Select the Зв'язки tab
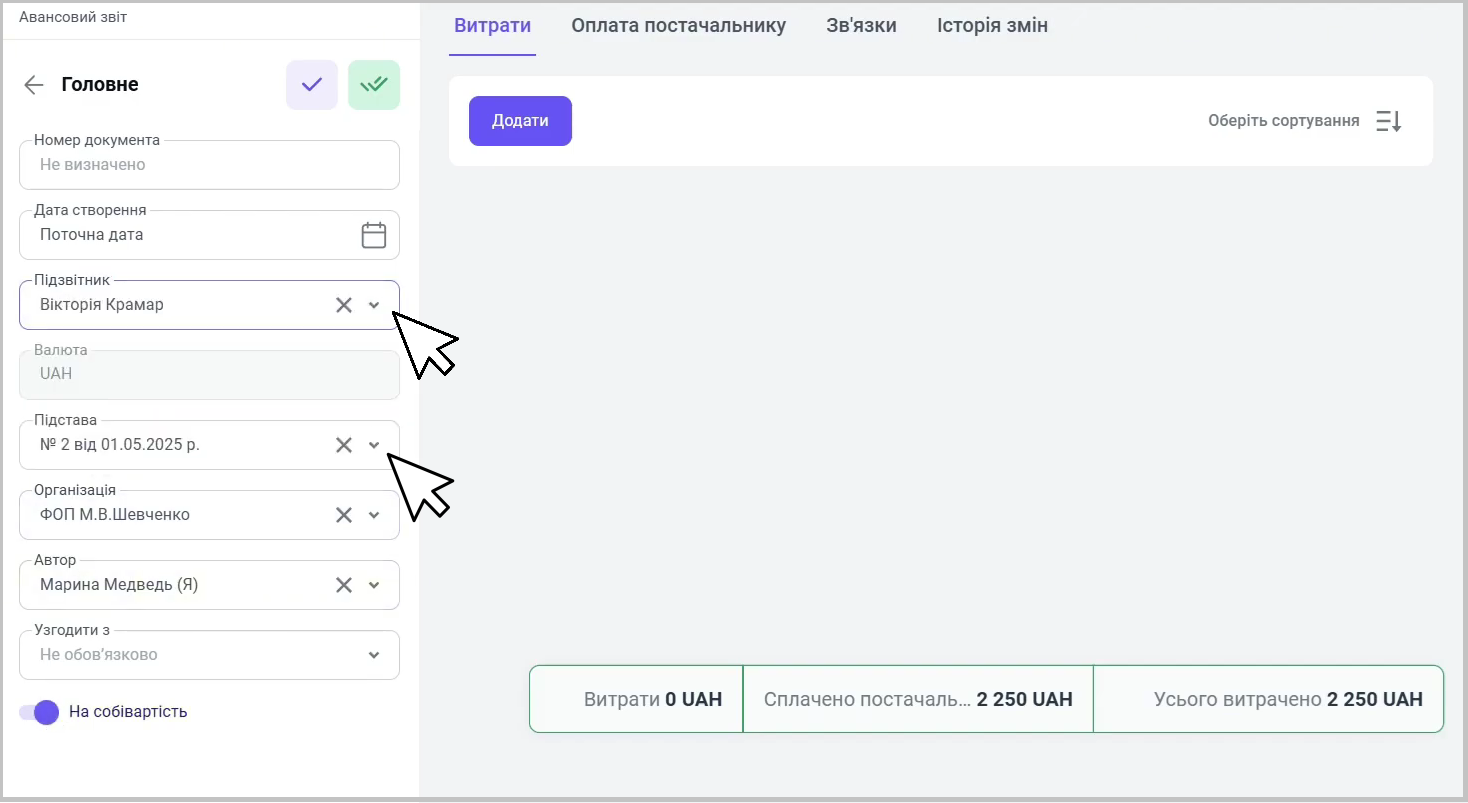1468x803 pixels. [x=861, y=26]
